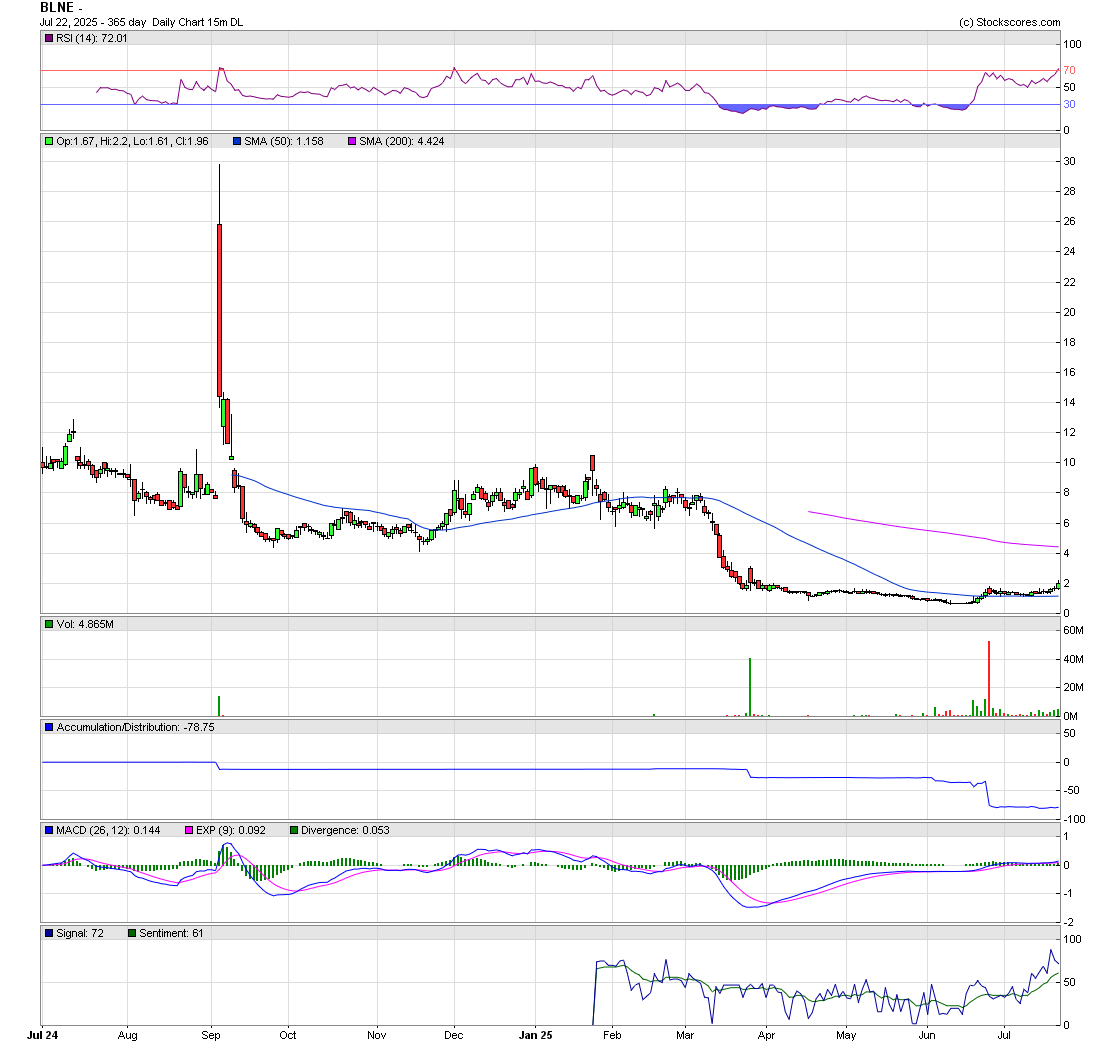
Task: Click the 'Apr' x-axis label
Action: (767, 1036)
